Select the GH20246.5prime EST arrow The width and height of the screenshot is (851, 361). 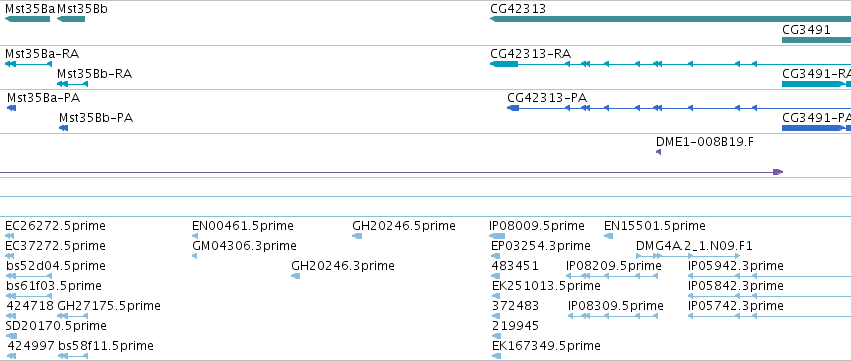[357, 236]
